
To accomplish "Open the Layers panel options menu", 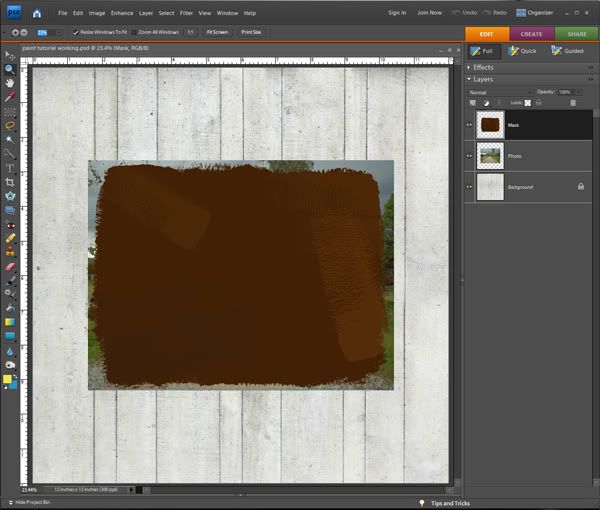I will coord(591,80).
